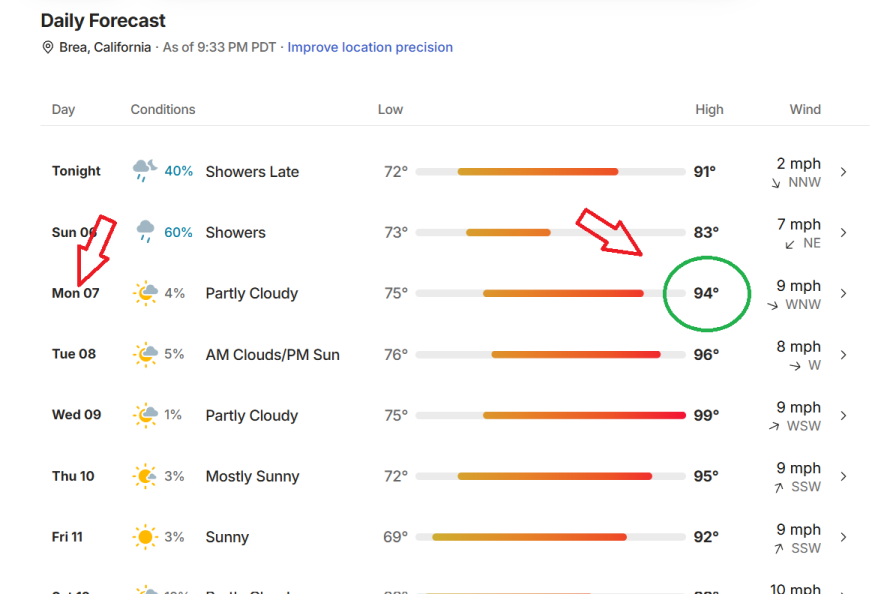The image size is (881, 594).
Task: Click Monday's partly cloudy icon
Action: [x=146, y=293]
